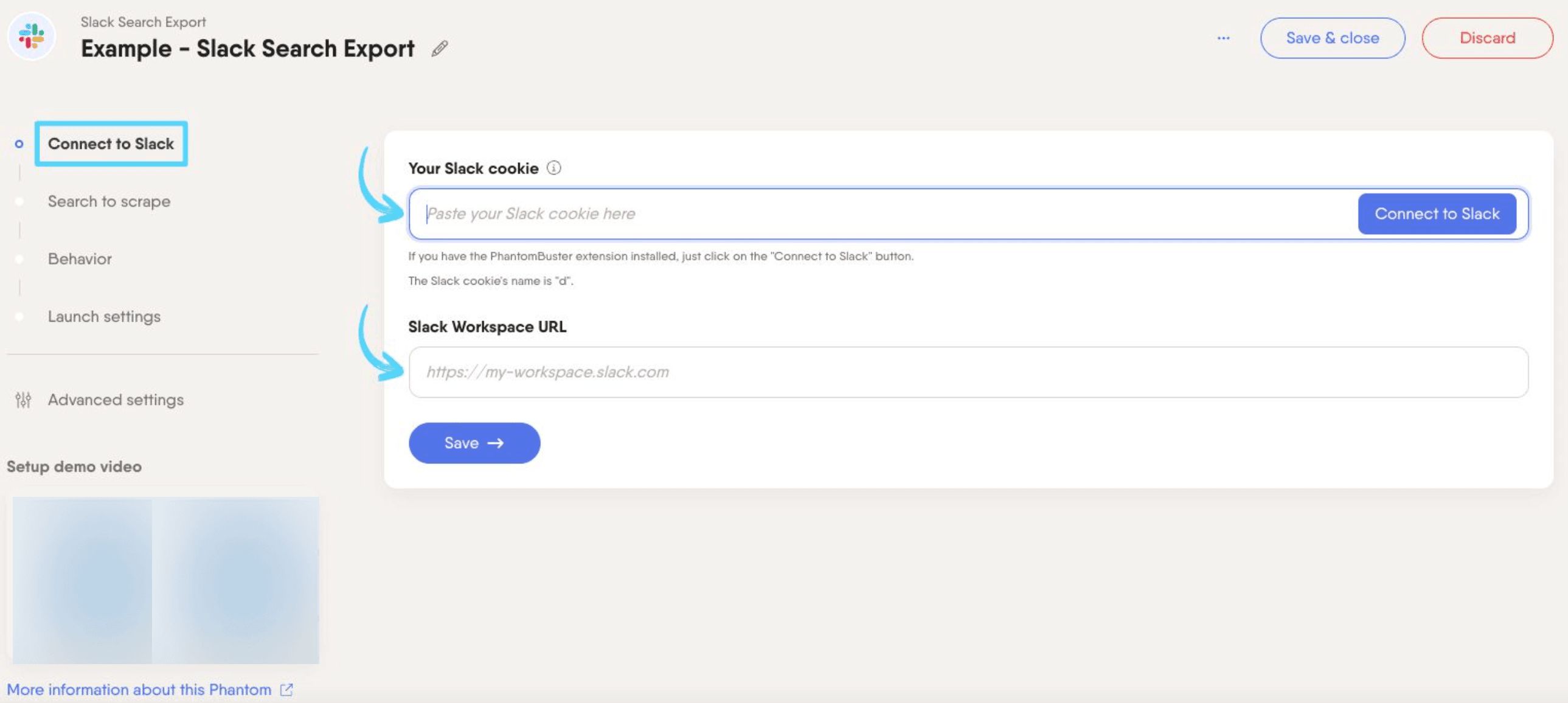Click the 'Setup demo video' heading
The height and width of the screenshot is (703, 1568).
coord(74,467)
